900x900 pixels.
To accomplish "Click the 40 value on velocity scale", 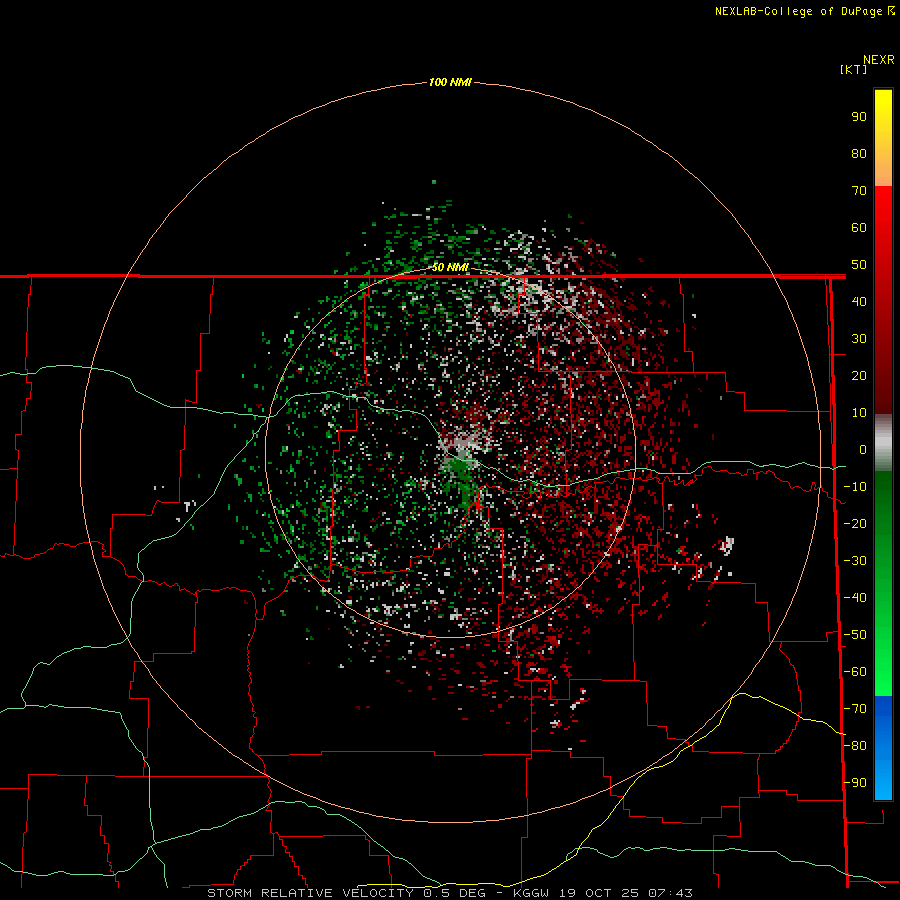I will pos(859,301).
